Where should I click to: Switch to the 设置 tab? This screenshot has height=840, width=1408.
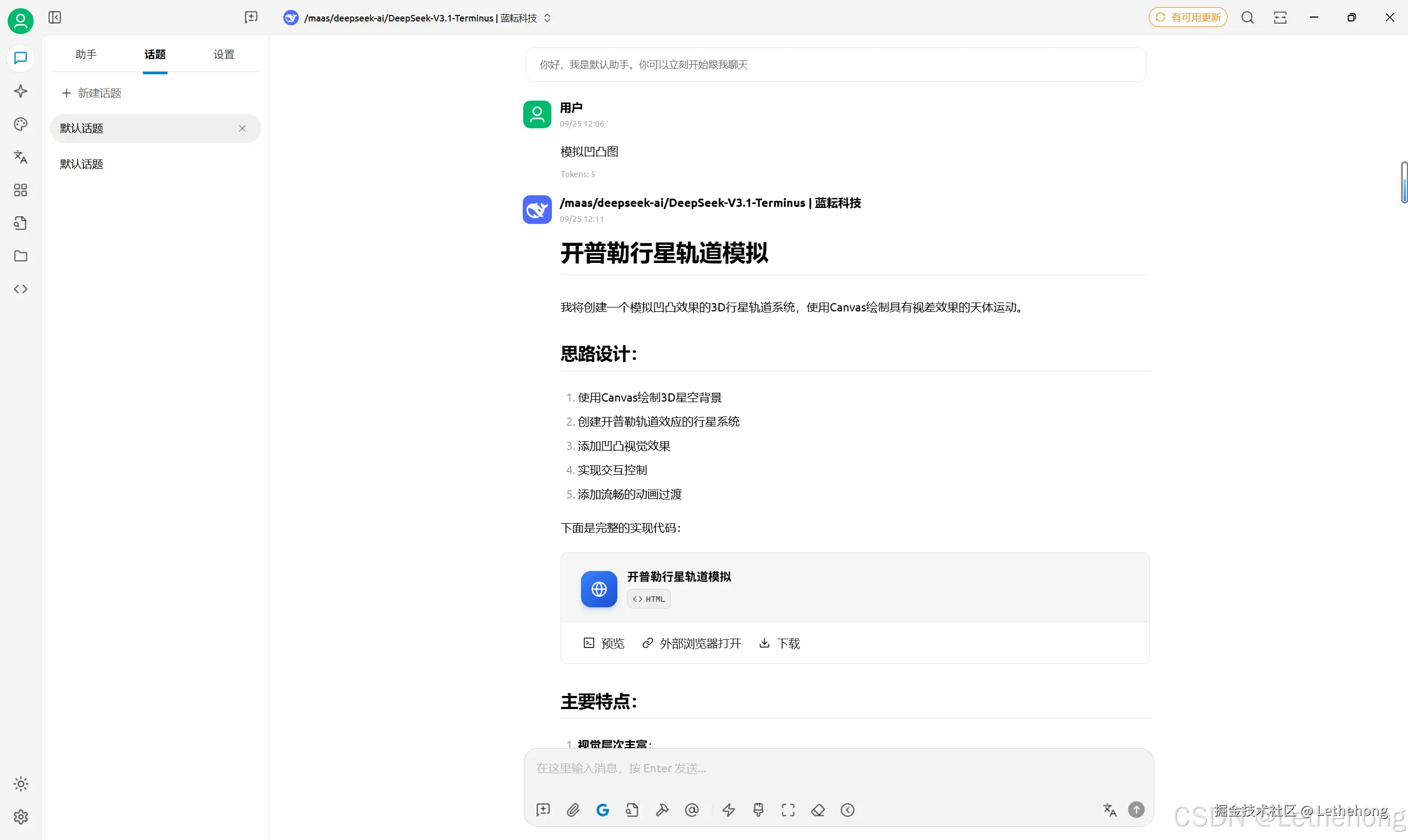pos(223,54)
